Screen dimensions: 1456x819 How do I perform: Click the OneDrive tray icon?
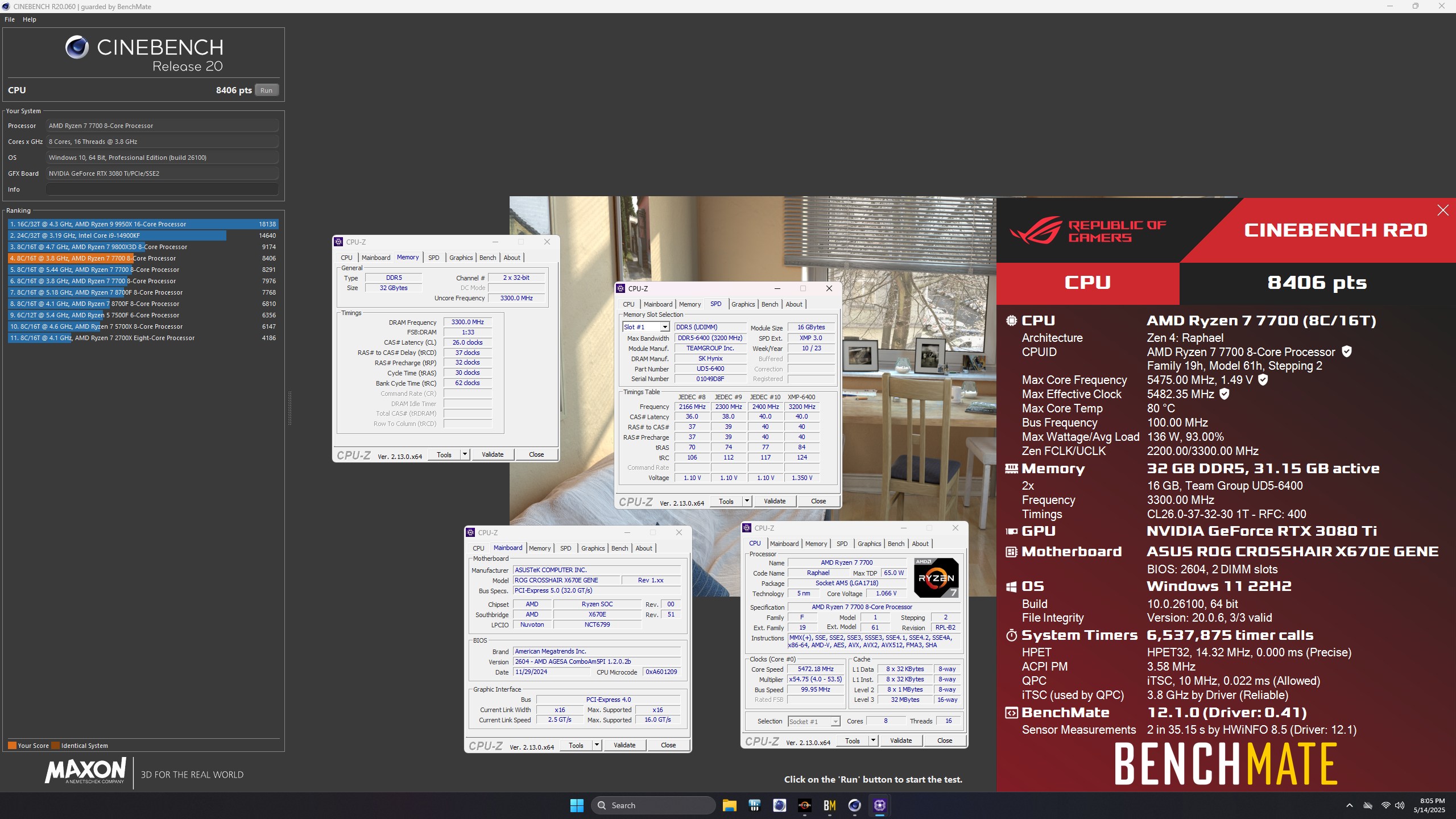coord(1368,805)
